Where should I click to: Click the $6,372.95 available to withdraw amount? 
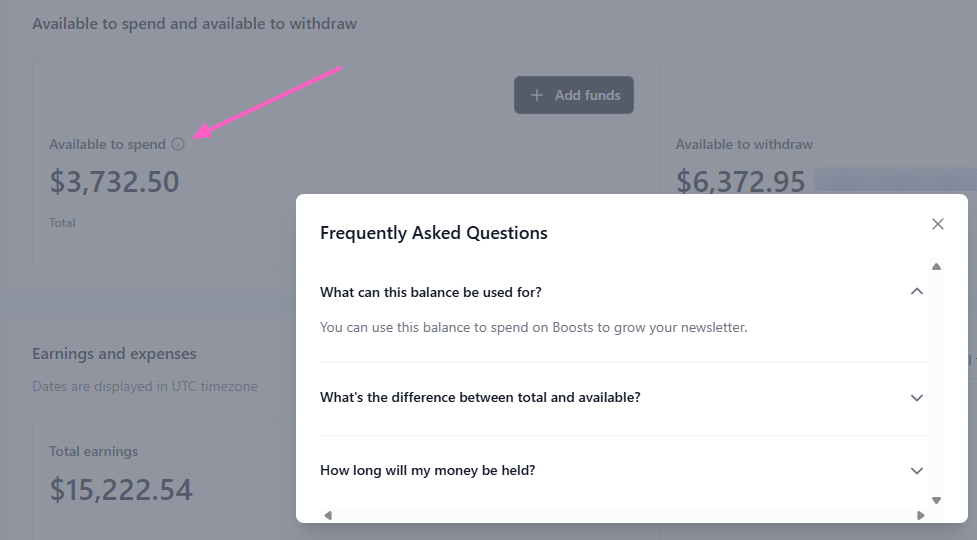[740, 181]
